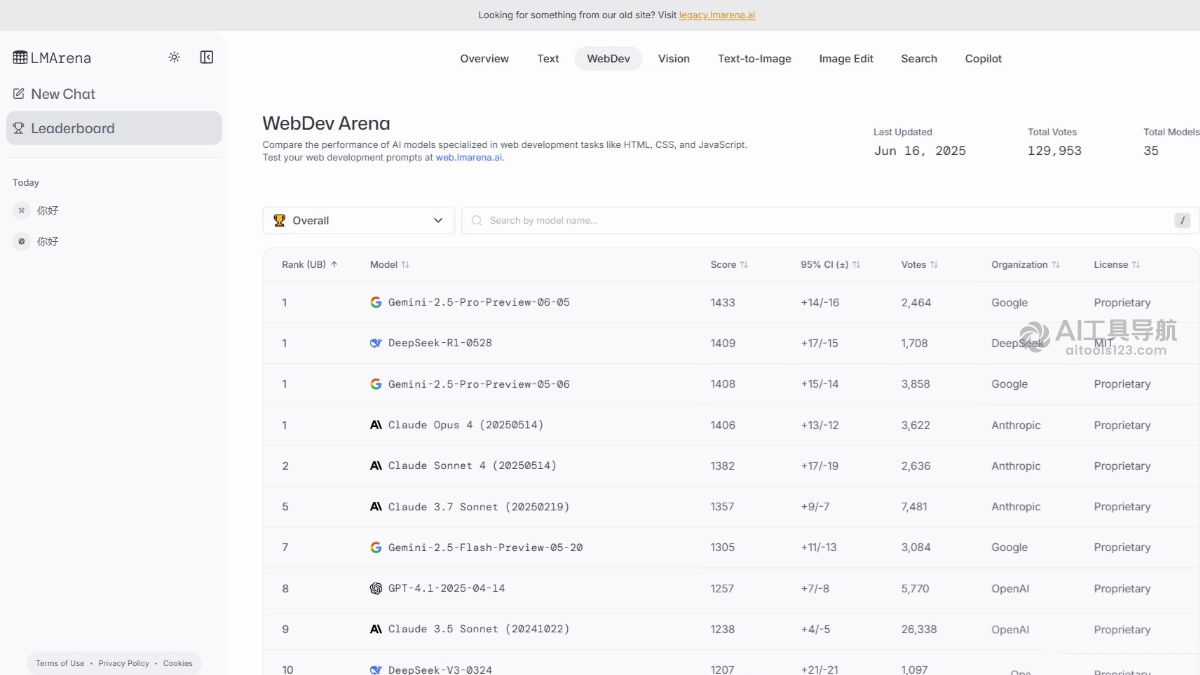Viewport: 1200px width, 675px height.
Task: Open the Overall category dropdown
Action: click(x=358, y=220)
